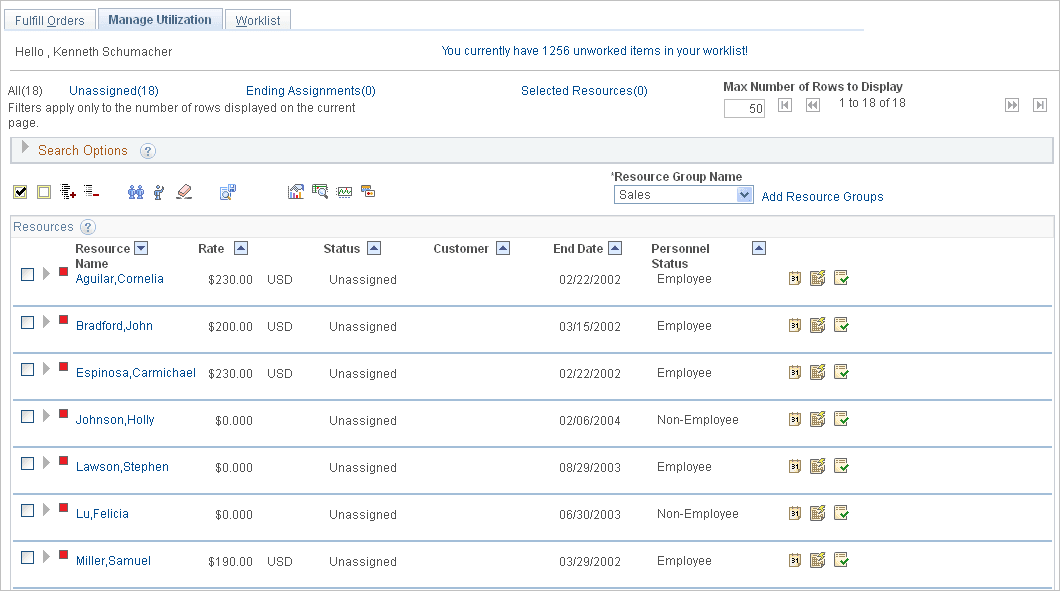Open the Unassigned(18) filter link
1060x591 pixels.
(x=113, y=90)
